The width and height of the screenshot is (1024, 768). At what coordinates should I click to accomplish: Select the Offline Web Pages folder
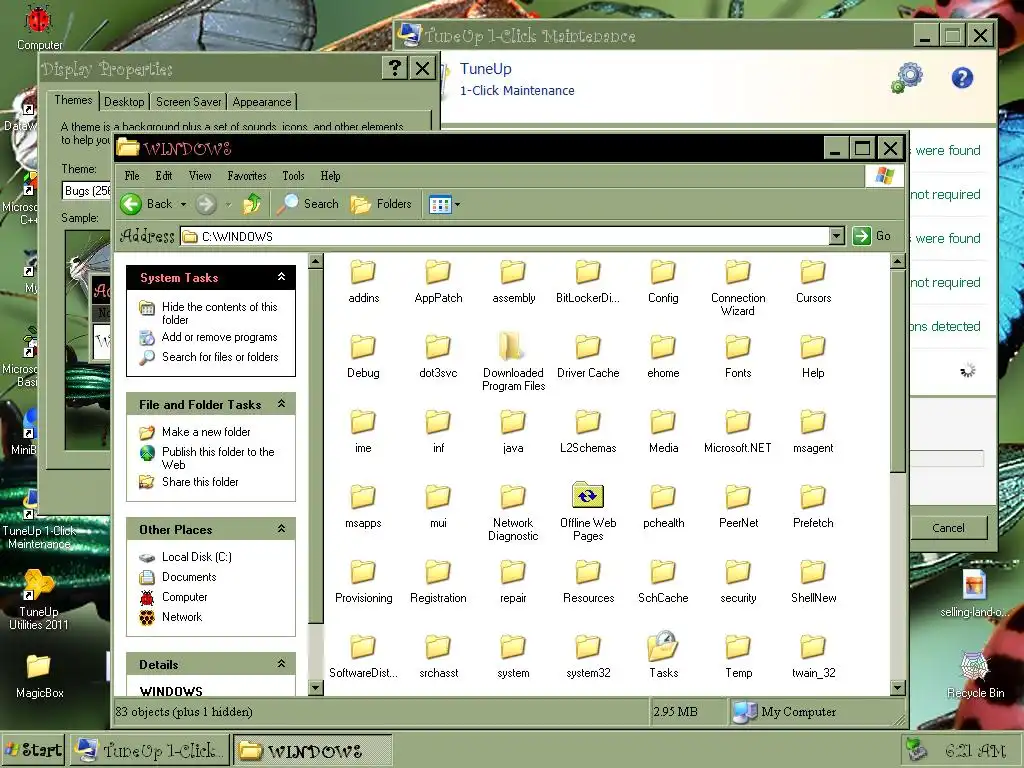(x=588, y=512)
